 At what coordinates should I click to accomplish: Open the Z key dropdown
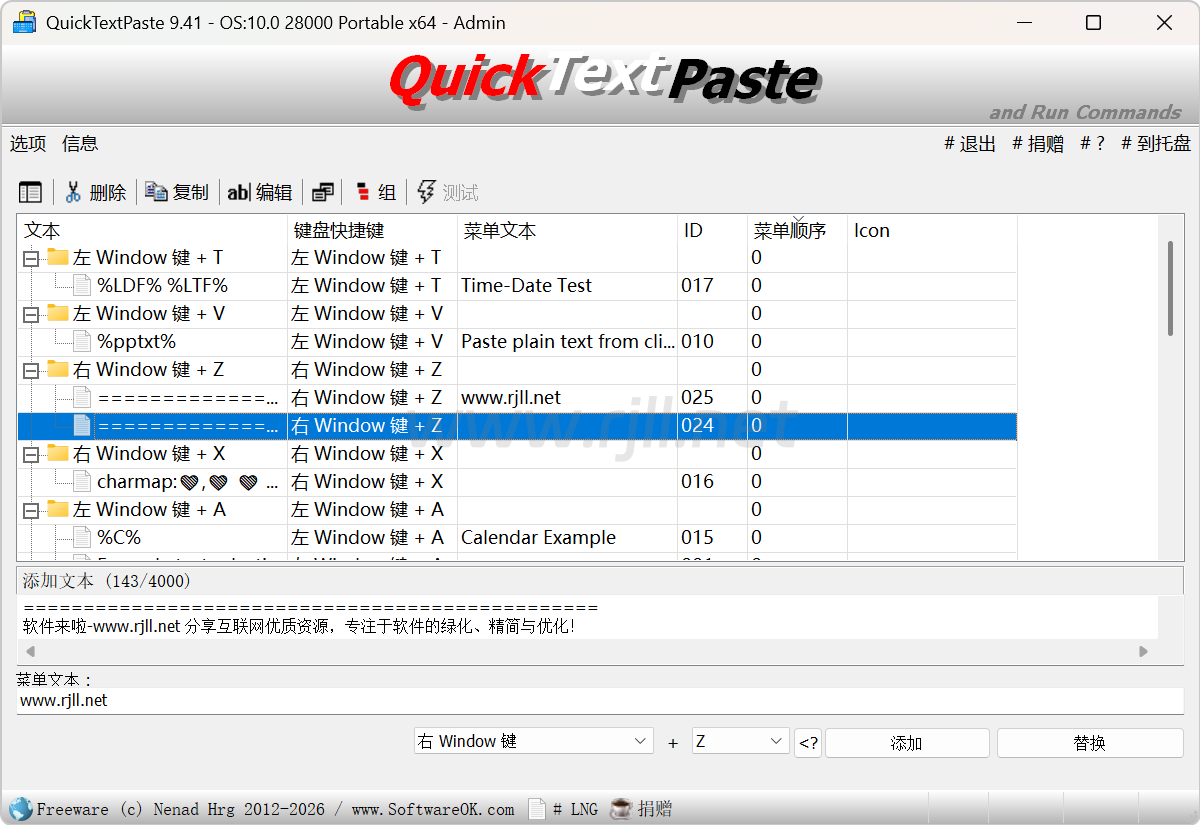(x=740, y=742)
